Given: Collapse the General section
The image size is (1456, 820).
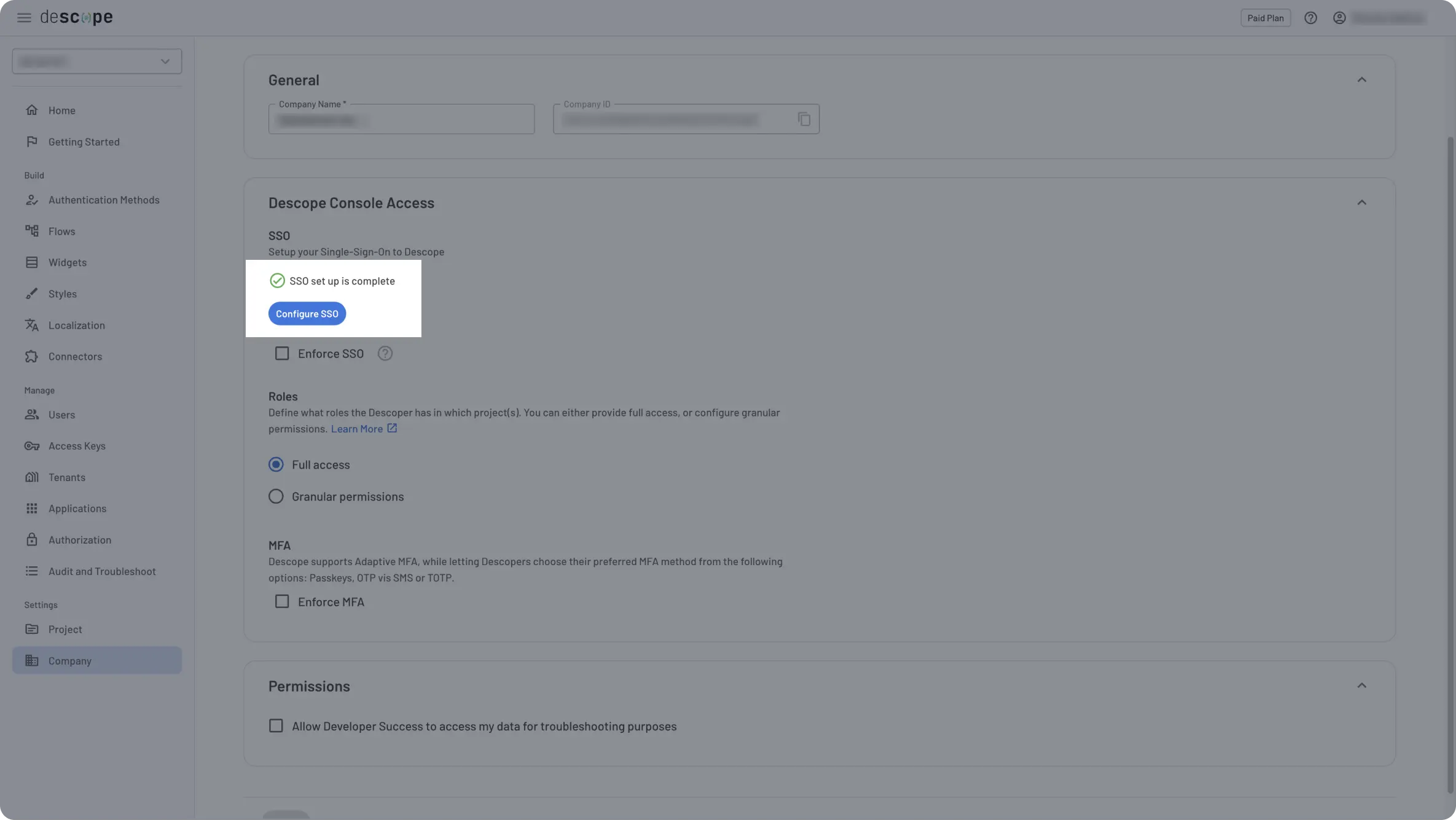Looking at the screenshot, I should click(x=1362, y=79).
